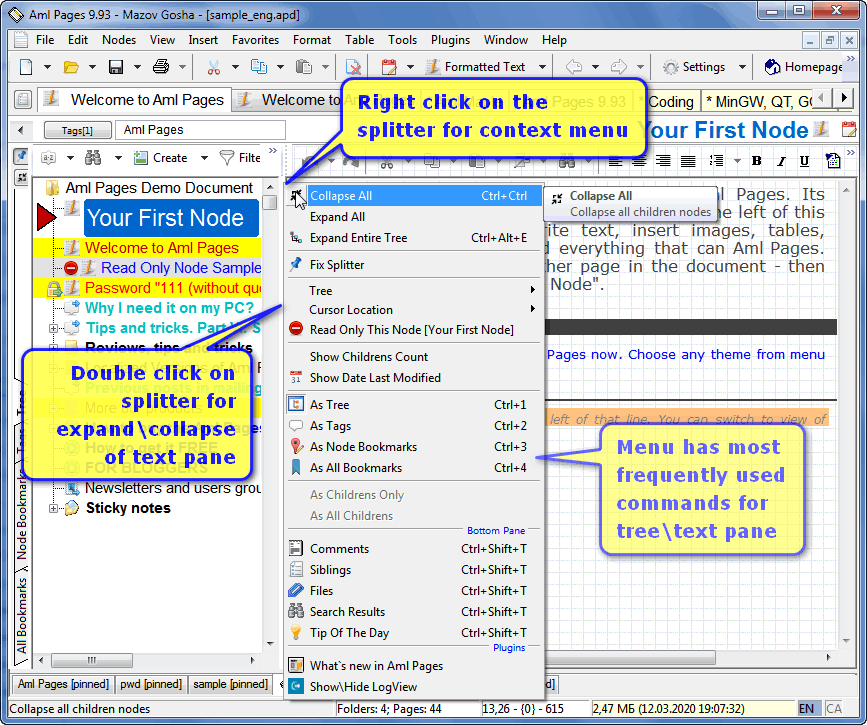Open the Cursor Location submenu
This screenshot has width=867, height=725.
pos(414,310)
